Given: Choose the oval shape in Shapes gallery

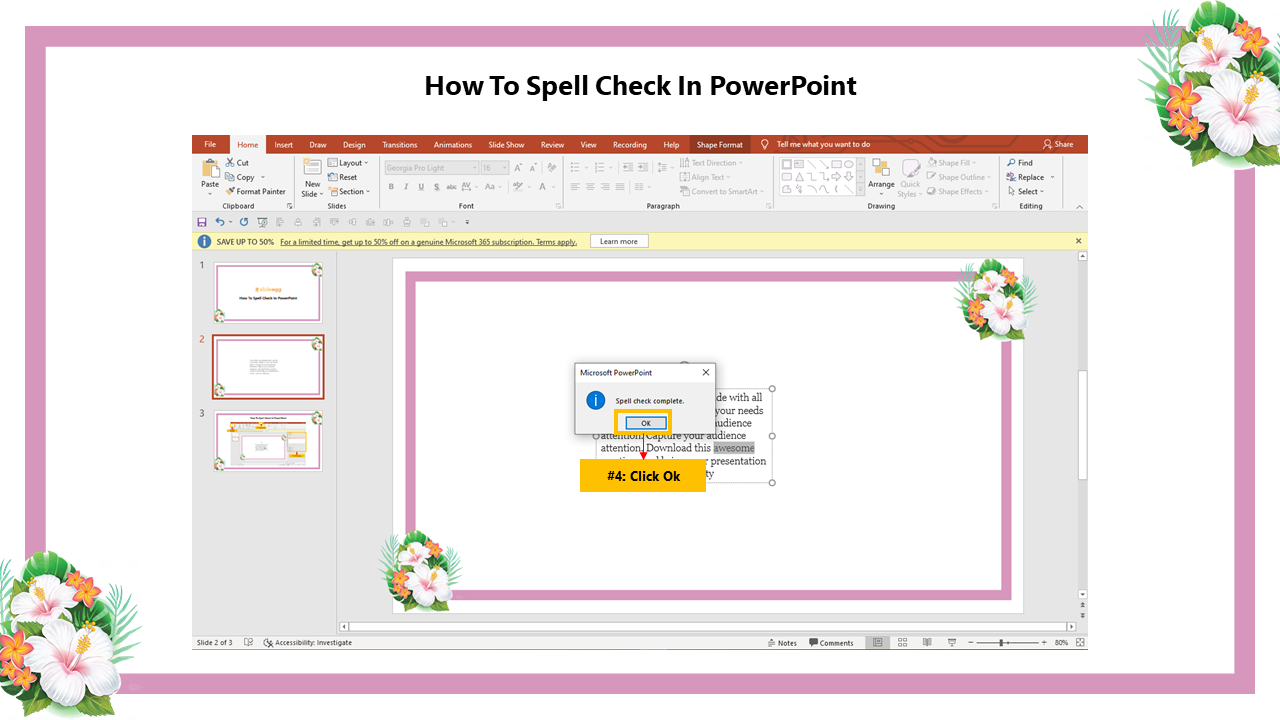Looking at the screenshot, I should [848, 164].
